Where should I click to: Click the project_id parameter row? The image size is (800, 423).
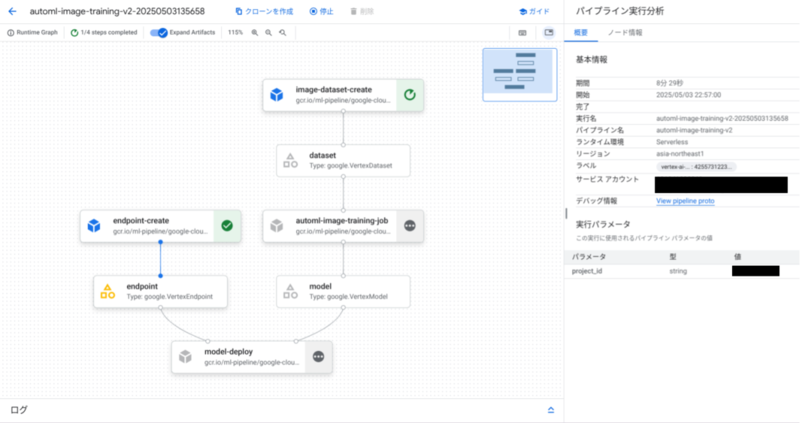click(x=682, y=271)
